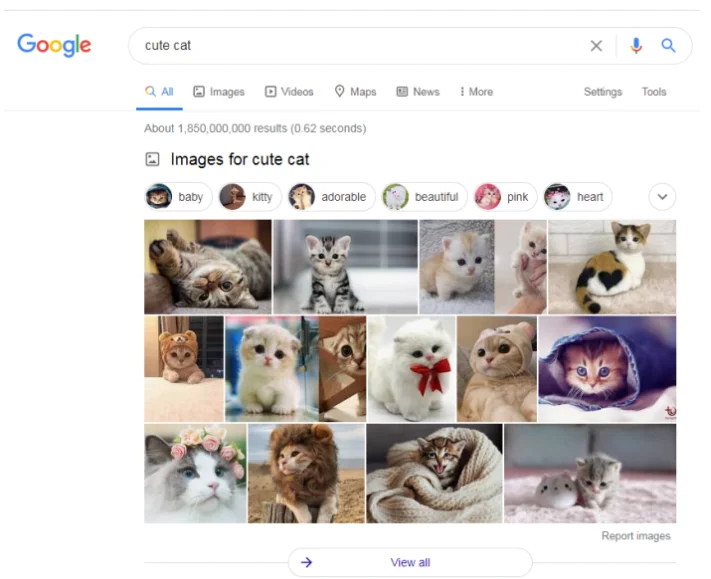711x579 pixels.
Task: Open the News tab
Action: (x=418, y=92)
